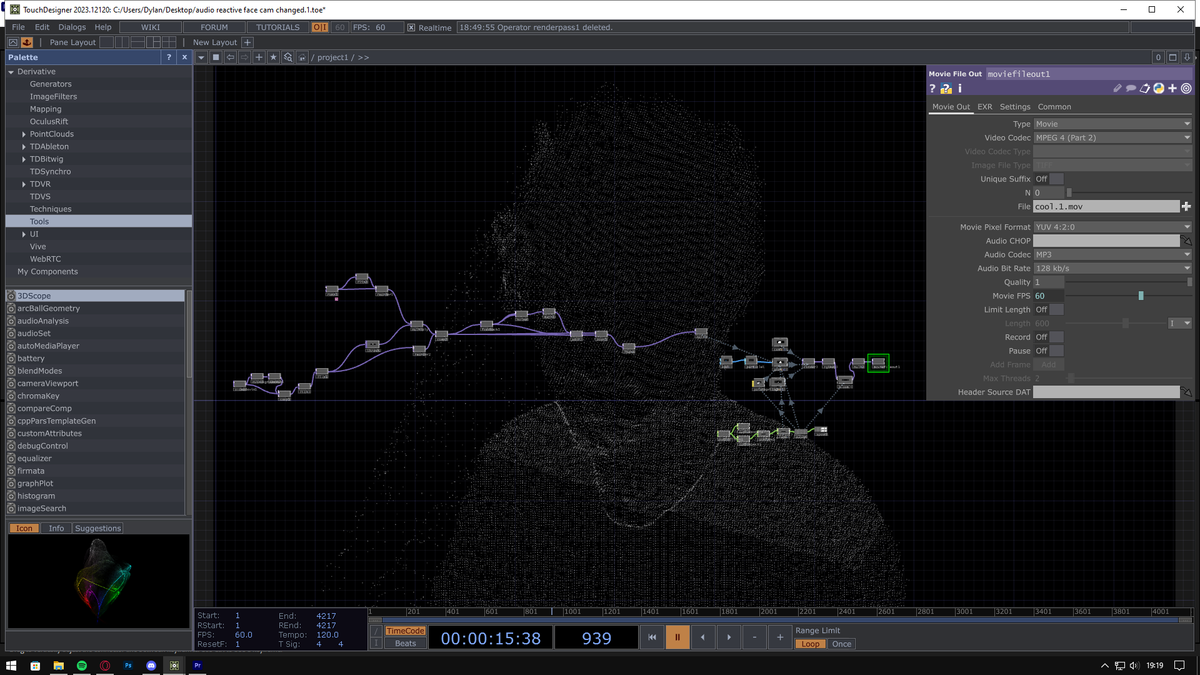Click the Audio CHOP reference arrow icon
The width and height of the screenshot is (1200, 675).
click(1187, 241)
